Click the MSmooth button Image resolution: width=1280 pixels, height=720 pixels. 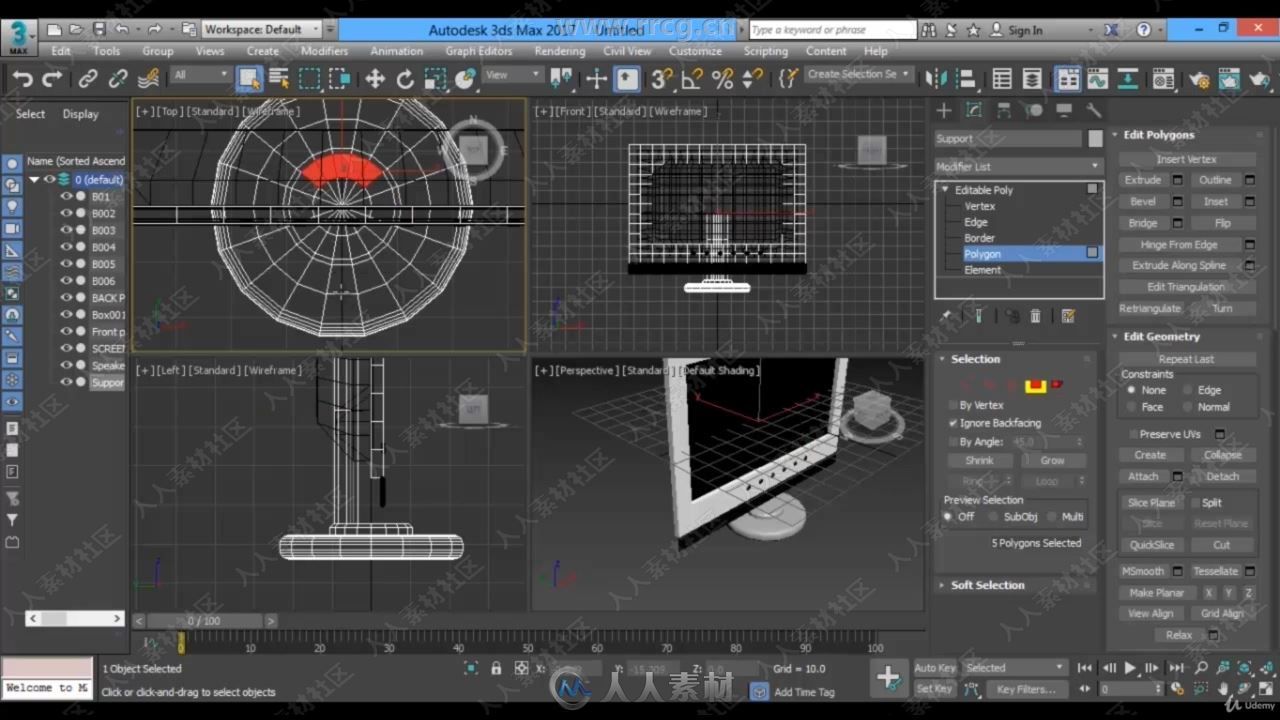pos(1143,572)
